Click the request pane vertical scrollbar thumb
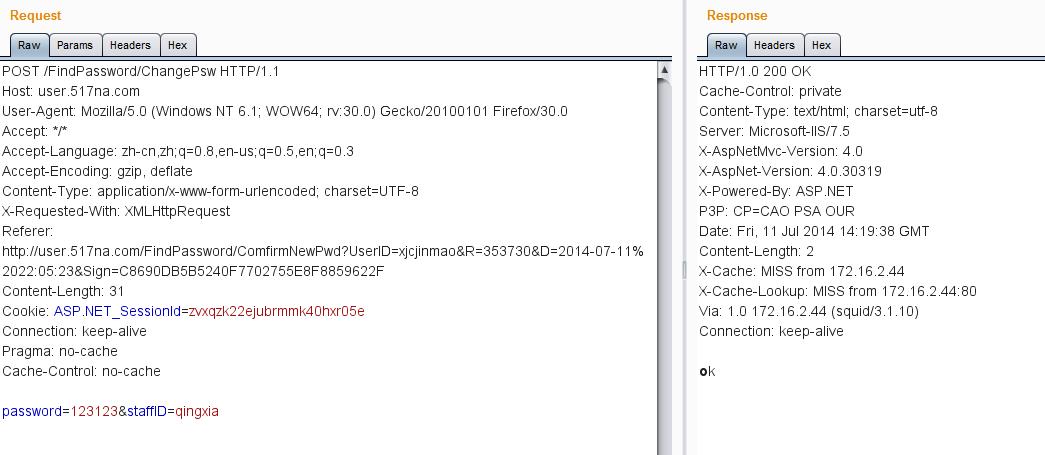Image resolution: width=1045 pixels, height=455 pixels. [664, 266]
